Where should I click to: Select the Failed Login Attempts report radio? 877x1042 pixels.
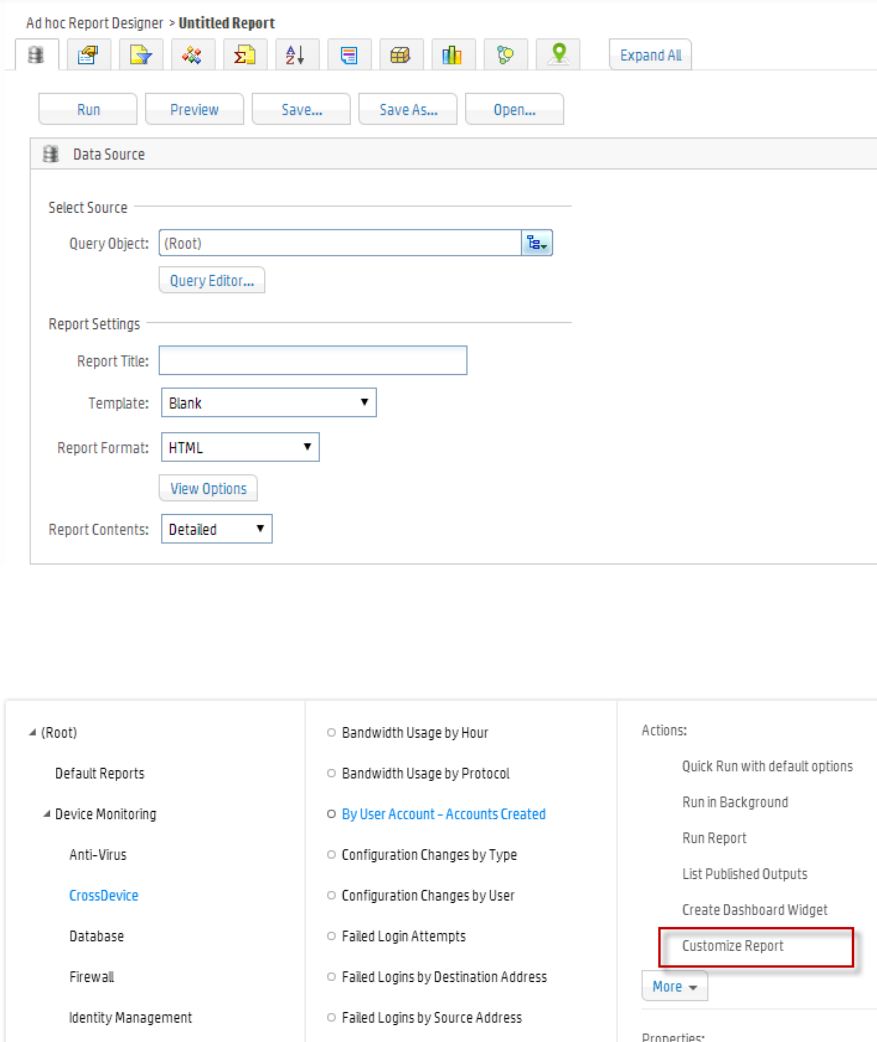(332, 937)
